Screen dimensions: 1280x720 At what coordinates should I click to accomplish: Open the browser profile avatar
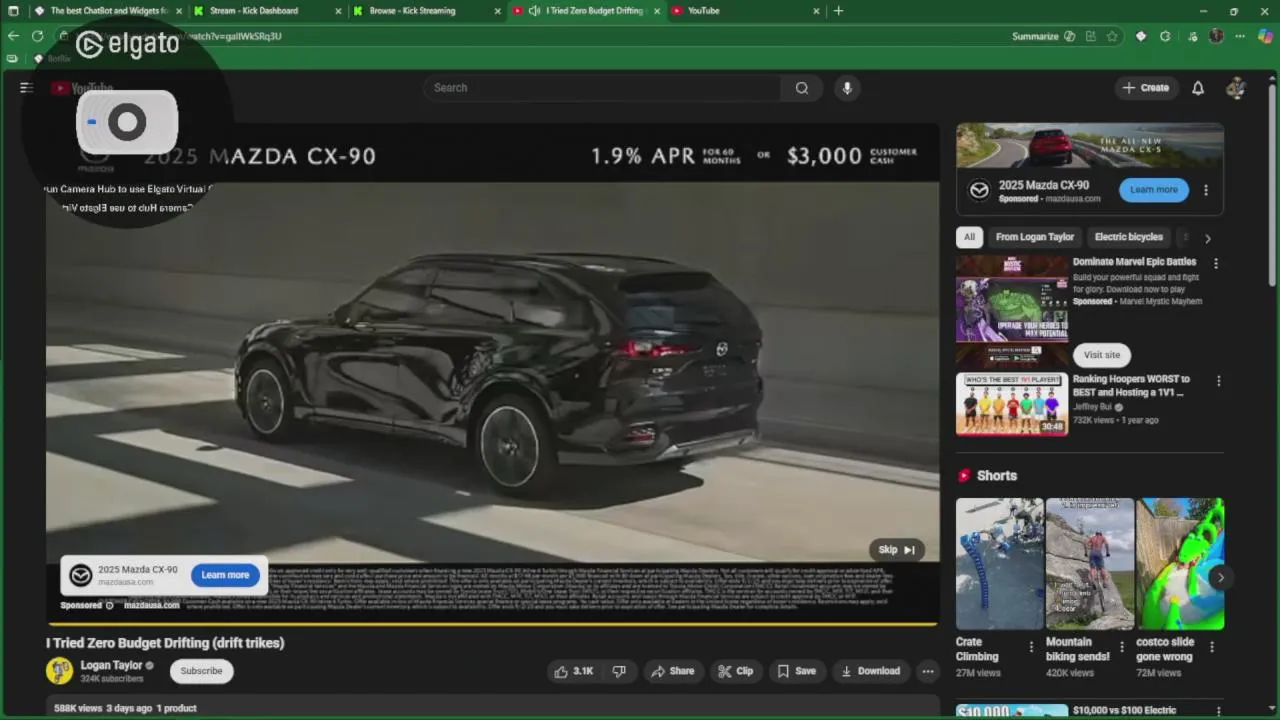1216,36
